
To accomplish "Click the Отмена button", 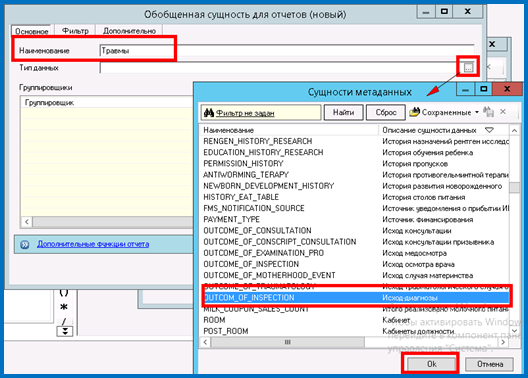I will tap(490, 364).
